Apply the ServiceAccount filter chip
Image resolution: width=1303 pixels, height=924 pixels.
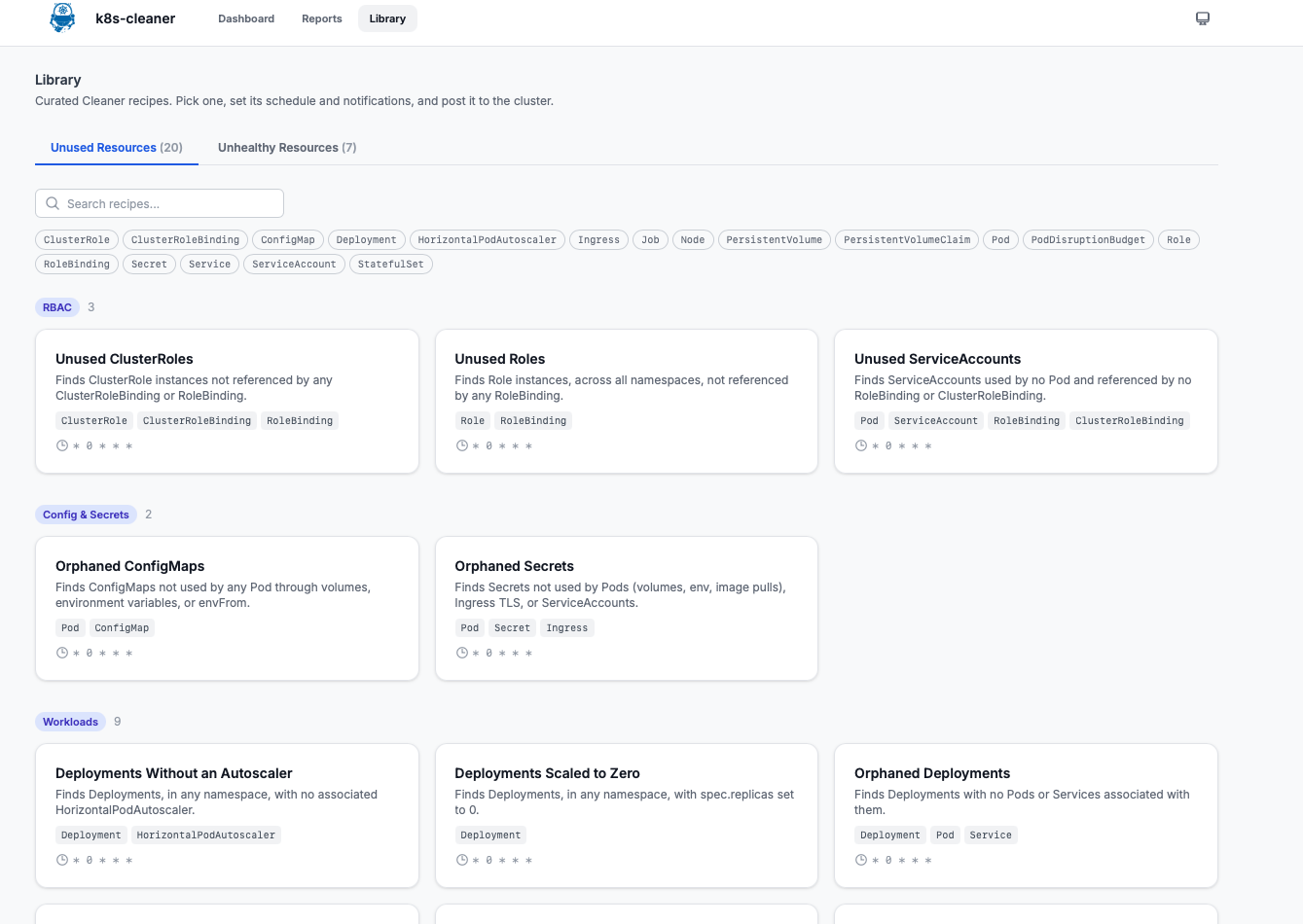point(294,265)
